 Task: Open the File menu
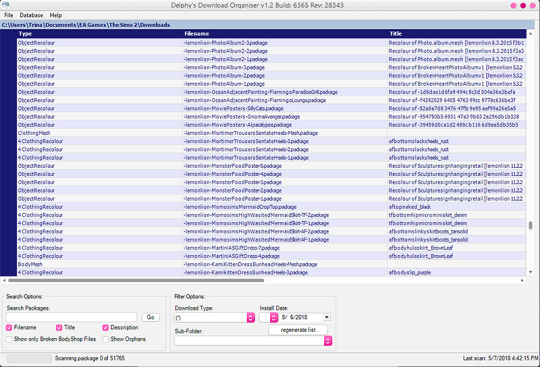pos(9,15)
